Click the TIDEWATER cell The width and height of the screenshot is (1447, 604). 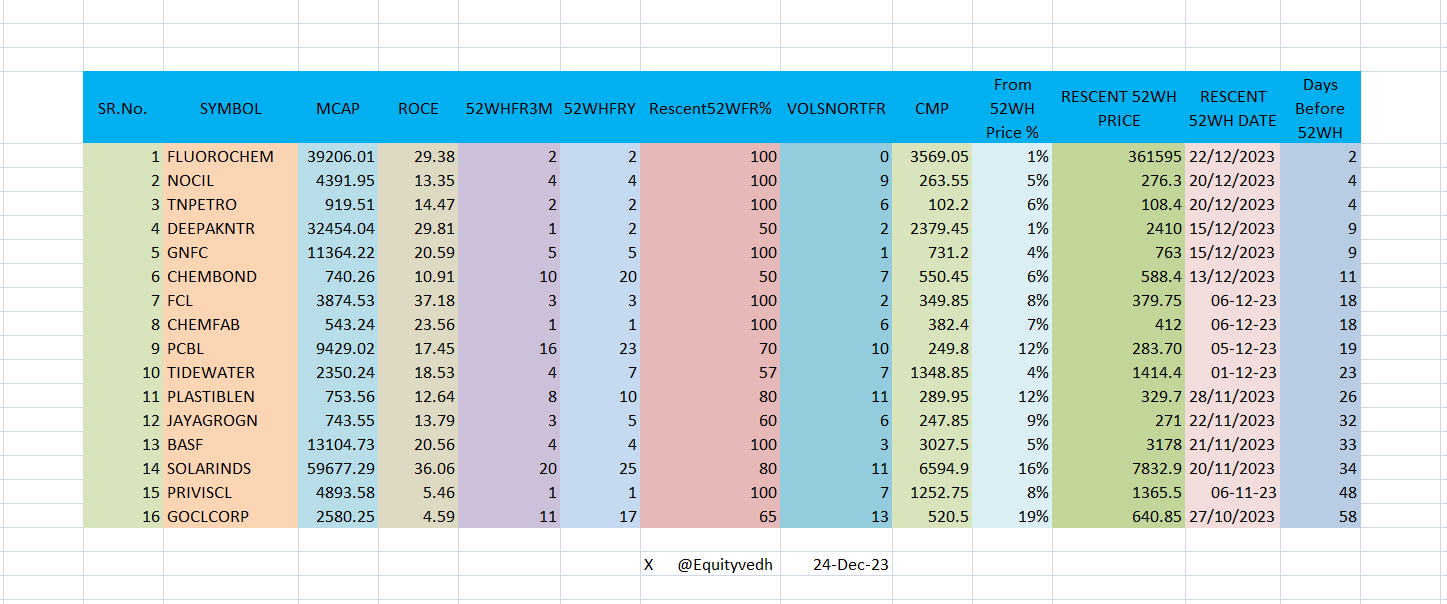(x=231, y=372)
